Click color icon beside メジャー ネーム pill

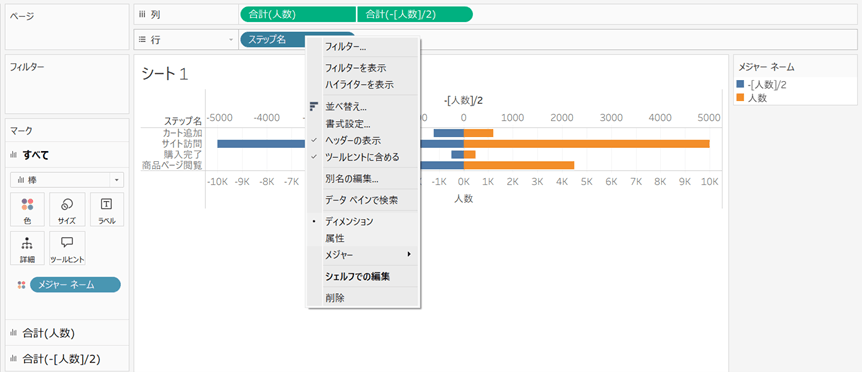pos(21,285)
